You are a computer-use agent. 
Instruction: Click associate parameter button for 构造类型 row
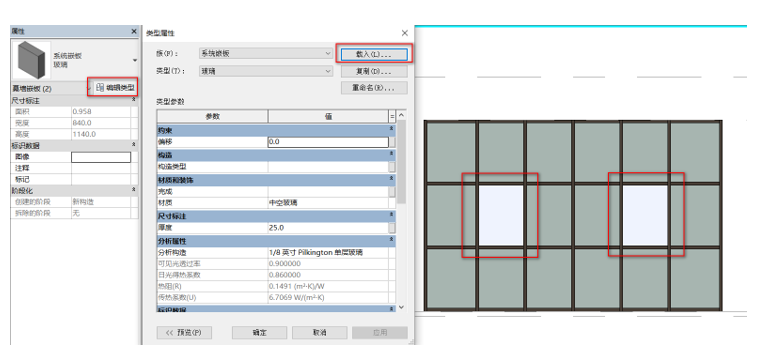(392, 167)
